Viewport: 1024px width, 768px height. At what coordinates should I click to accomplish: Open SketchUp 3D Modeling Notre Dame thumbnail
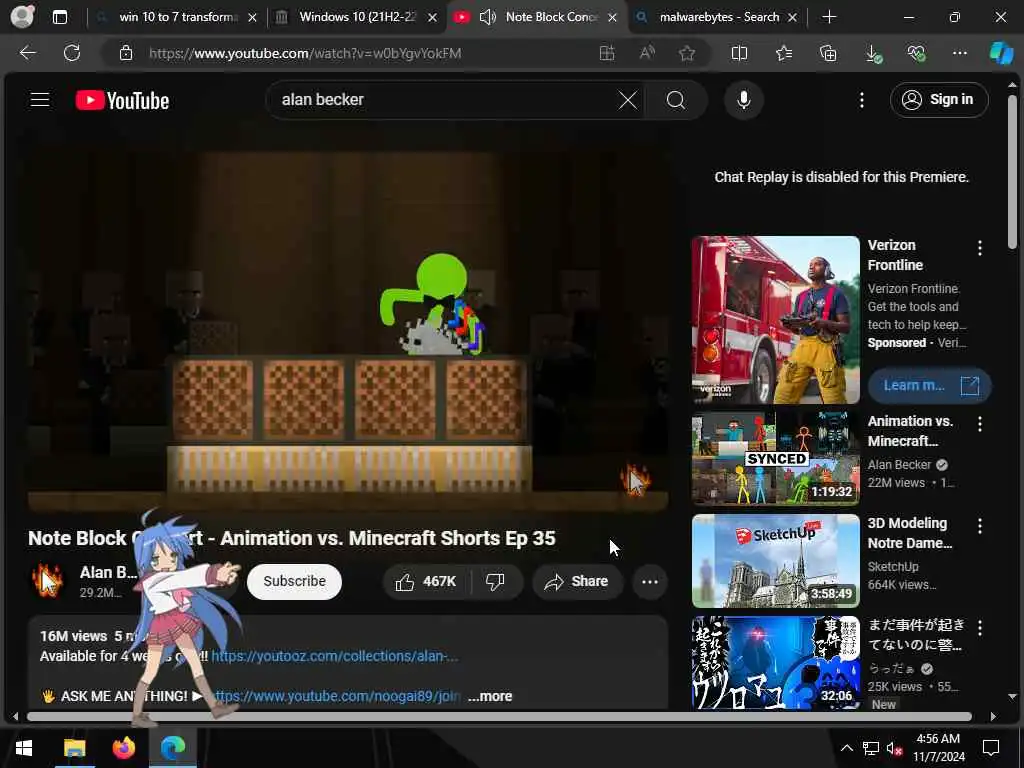[775, 561]
